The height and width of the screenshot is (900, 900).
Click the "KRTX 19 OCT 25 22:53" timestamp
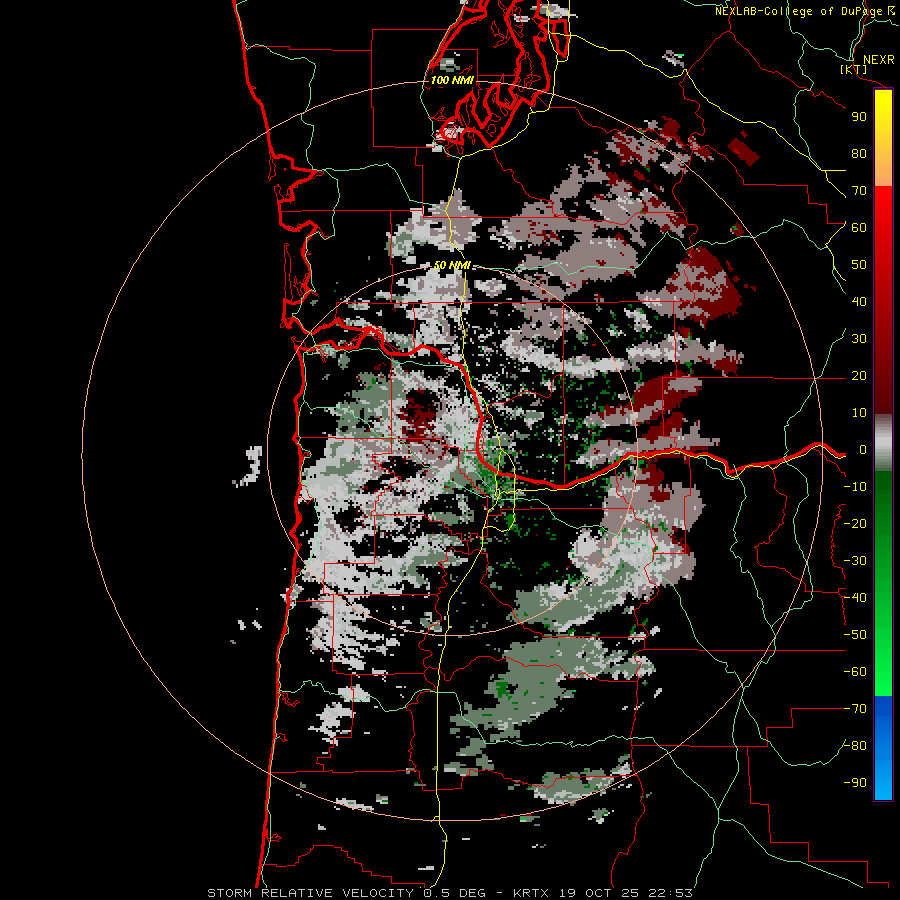click(603, 893)
